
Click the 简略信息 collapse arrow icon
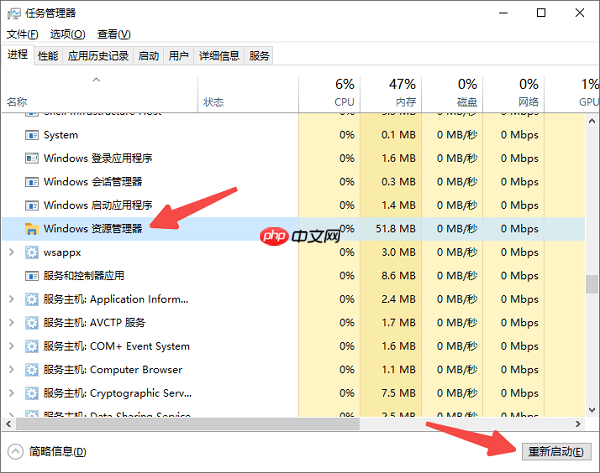click(15, 452)
